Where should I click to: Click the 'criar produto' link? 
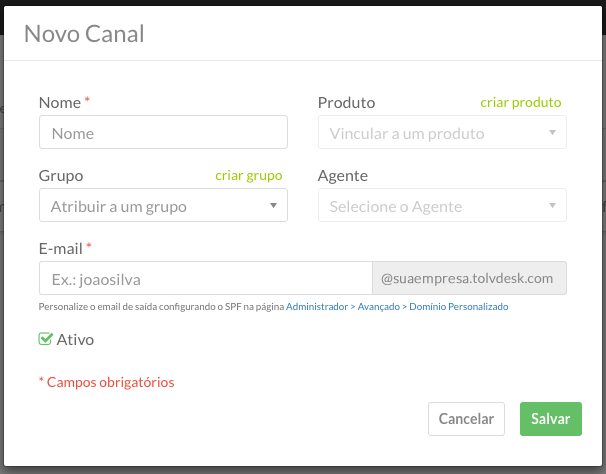point(521,102)
